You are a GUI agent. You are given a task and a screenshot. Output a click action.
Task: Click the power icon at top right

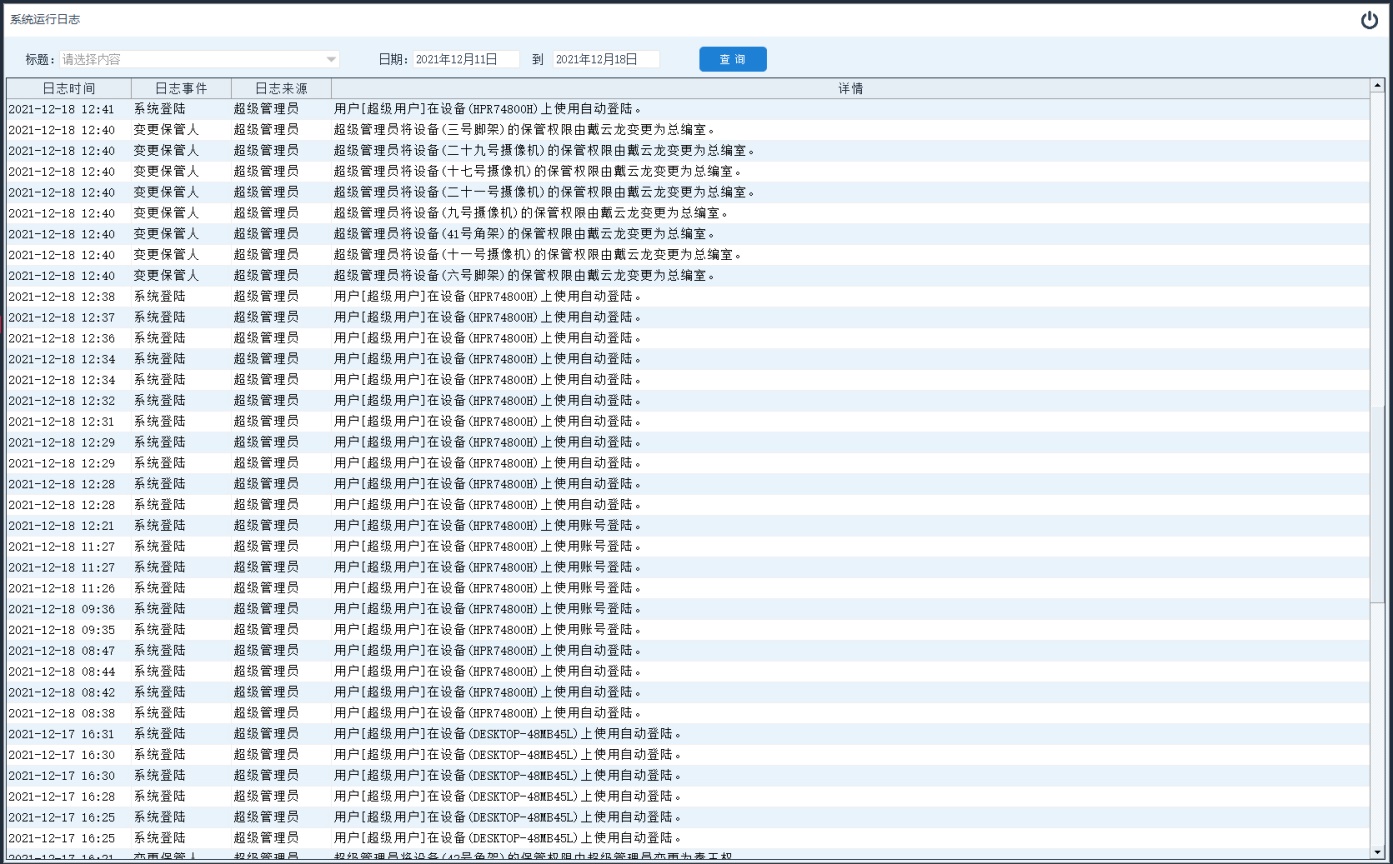tap(1369, 20)
